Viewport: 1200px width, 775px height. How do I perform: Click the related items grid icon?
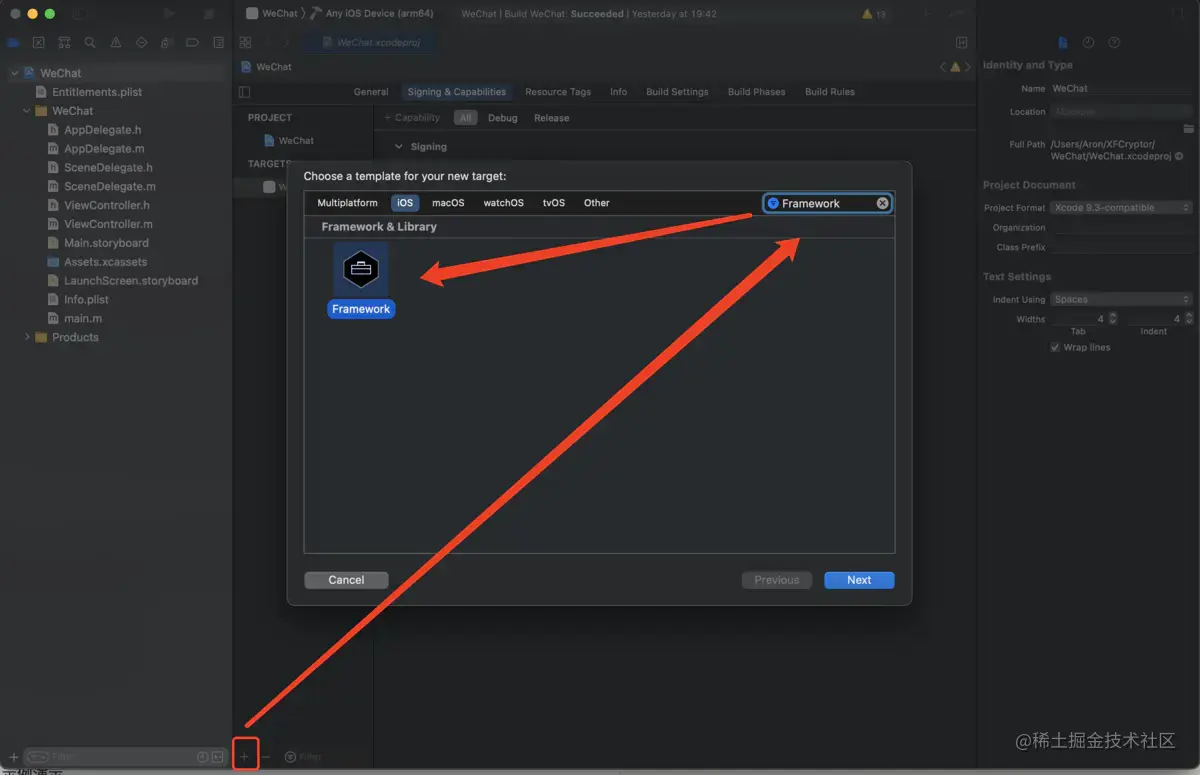click(x=245, y=43)
